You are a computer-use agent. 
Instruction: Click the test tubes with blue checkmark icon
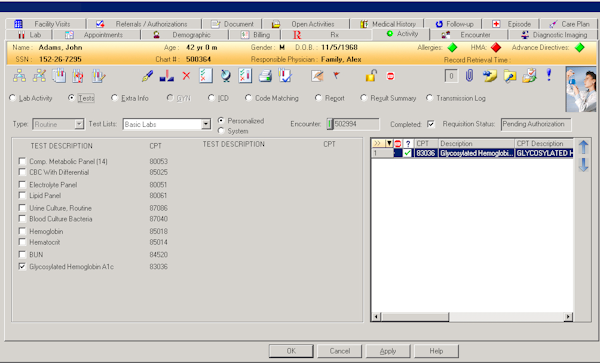[285, 76]
